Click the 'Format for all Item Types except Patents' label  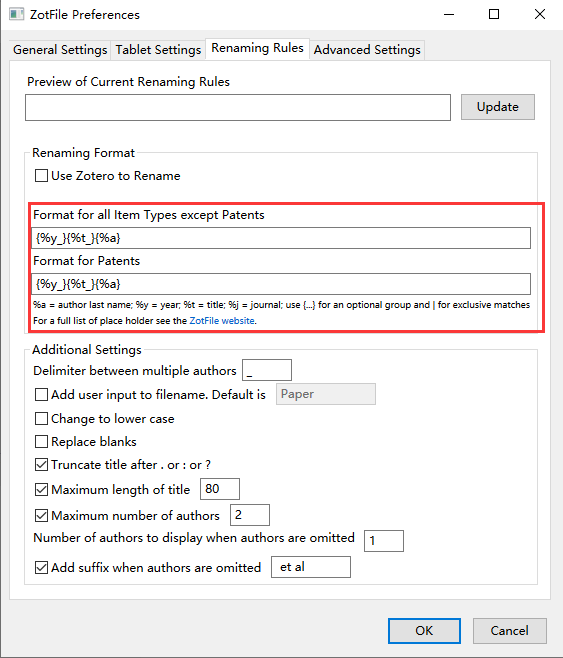[149, 215]
